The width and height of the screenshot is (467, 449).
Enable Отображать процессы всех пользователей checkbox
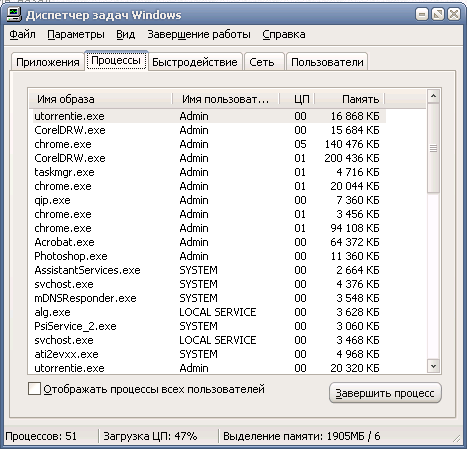click(x=34, y=389)
